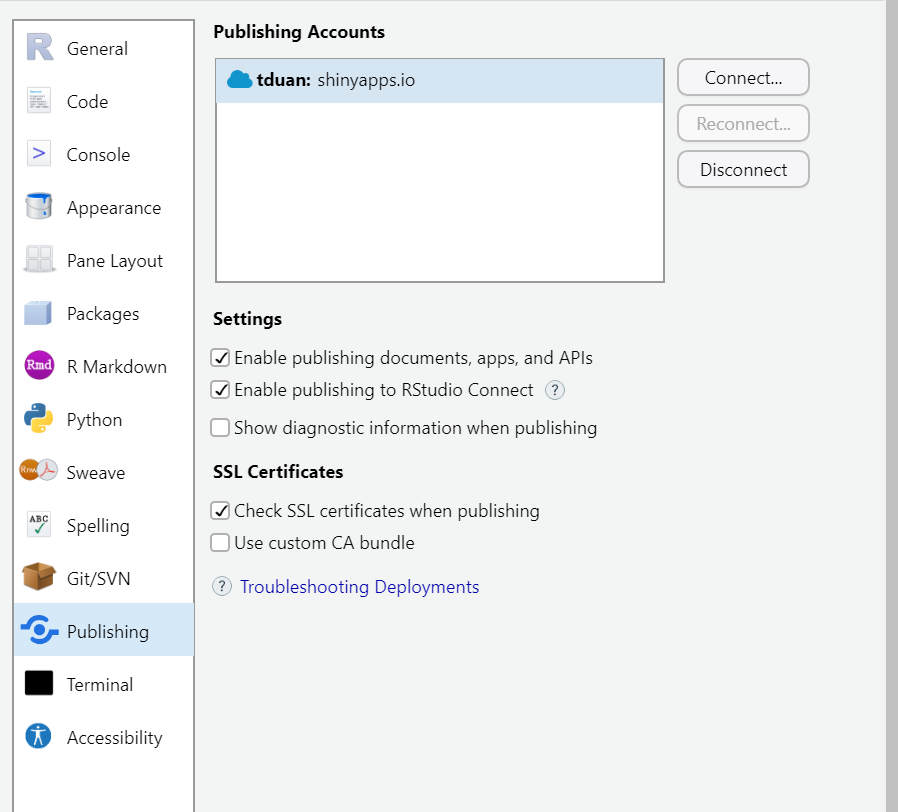The image size is (898, 812).
Task: Click help icon beside RStudio Connect option
Action: [555, 390]
